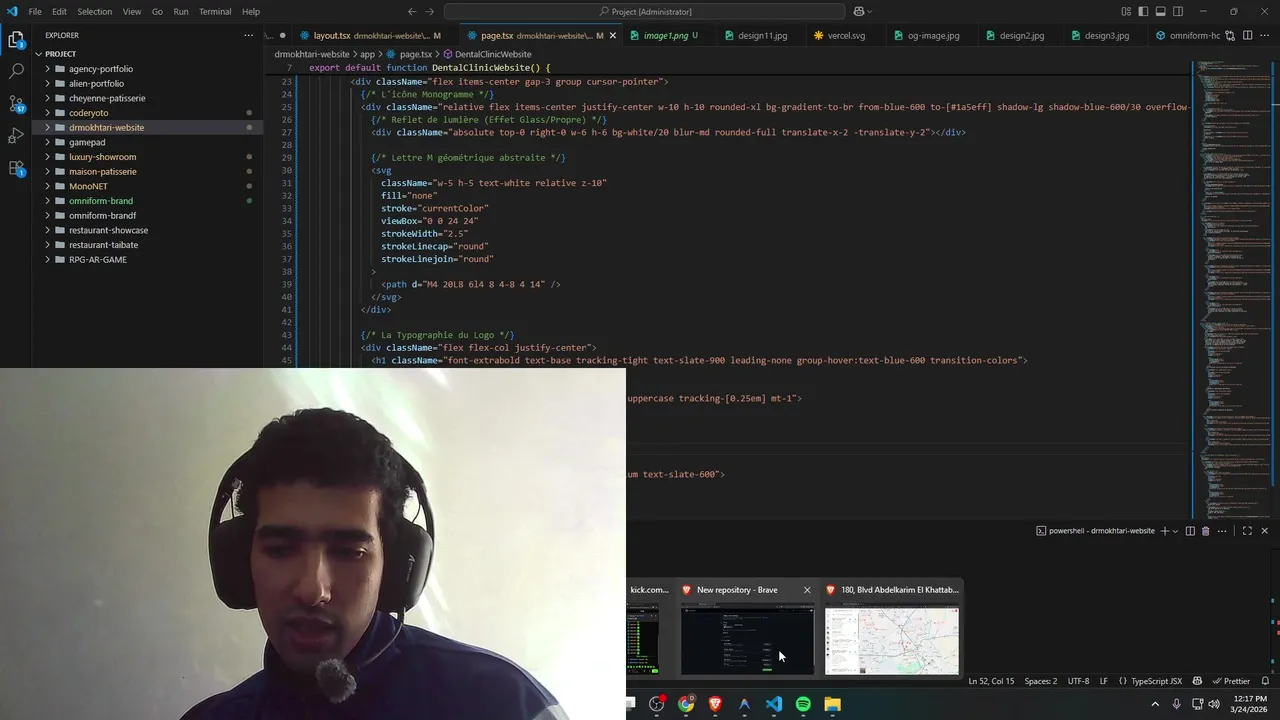Image resolution: width=1280 pixels, height=720 pixels.
Task: Click DentalClinicWebsite breadcrumb symbol
Action: click(487, 54)
